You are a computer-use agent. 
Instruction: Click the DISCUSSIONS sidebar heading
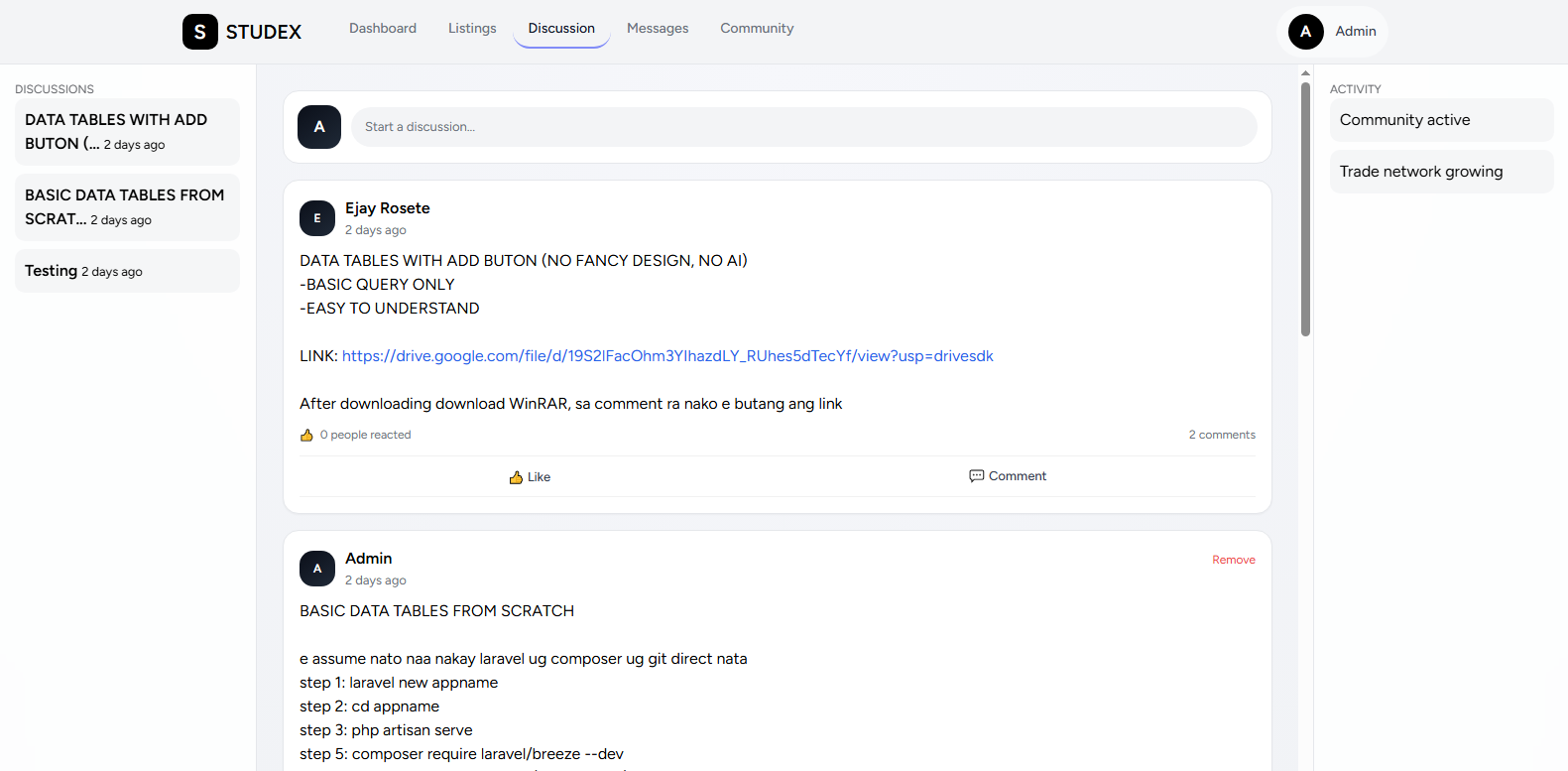(x=55, y=89)
